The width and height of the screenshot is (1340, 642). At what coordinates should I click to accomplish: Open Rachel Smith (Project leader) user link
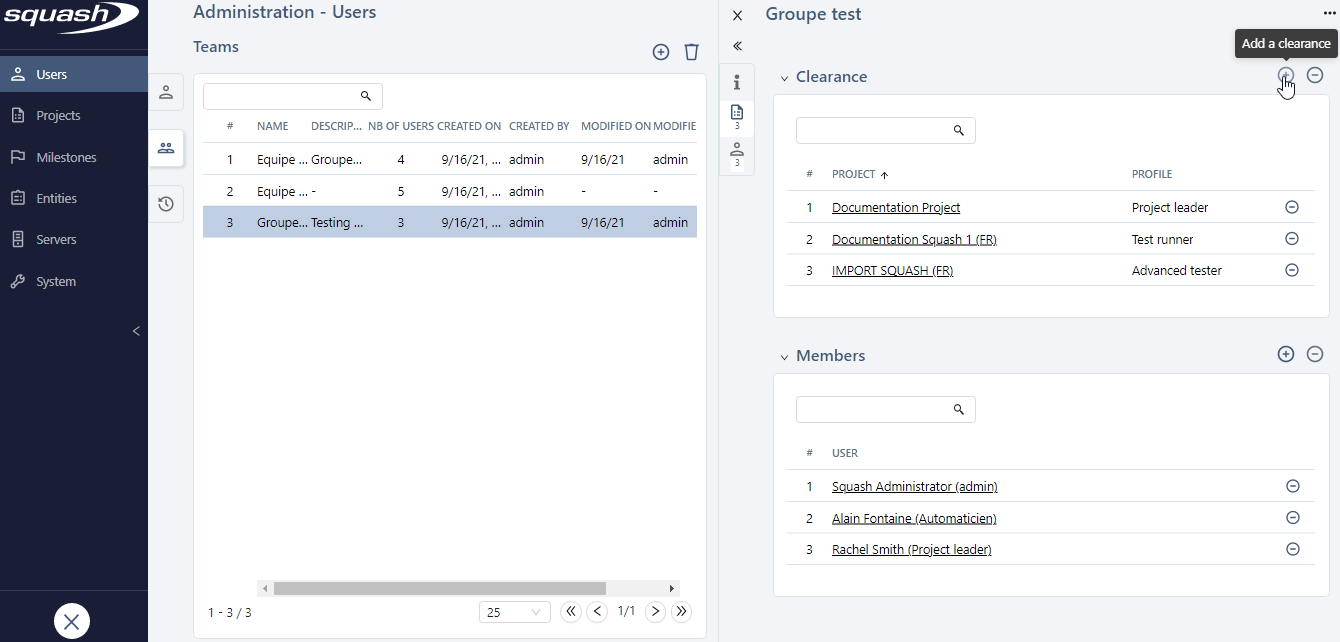(x=911, y=550)
